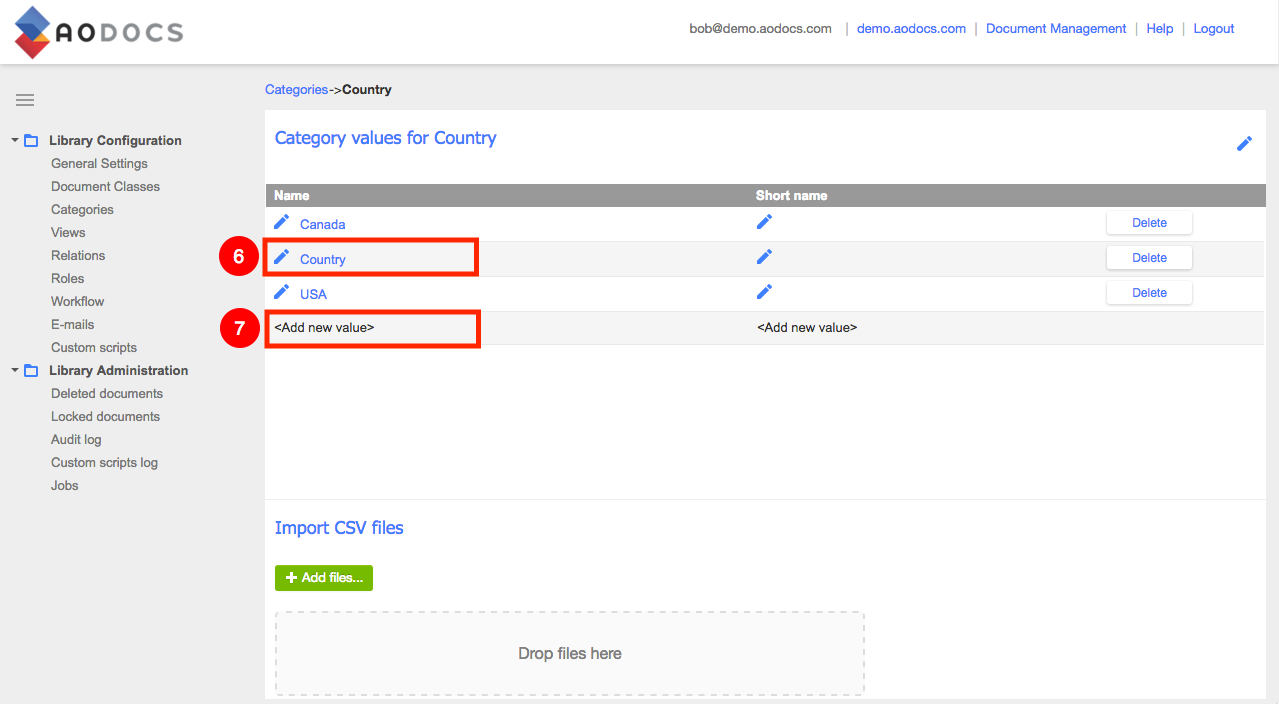Click the Add files button
The image size is (1279, 704).
pos(324,578)
